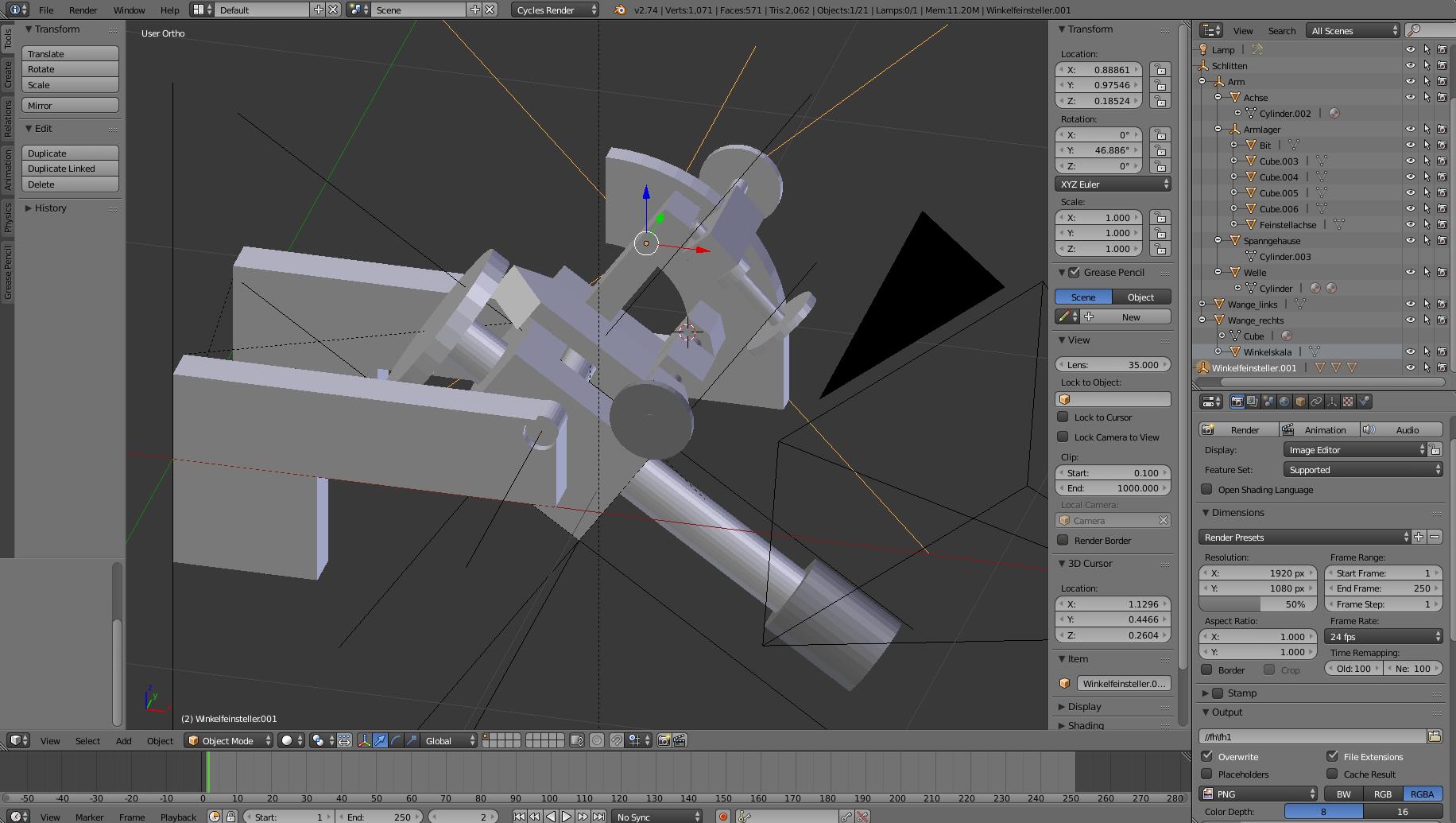This screenshot has height=823, width=1456.
Task: Open the Physics properties tab
Action: pyautogui.click(x=1364, y=402)
